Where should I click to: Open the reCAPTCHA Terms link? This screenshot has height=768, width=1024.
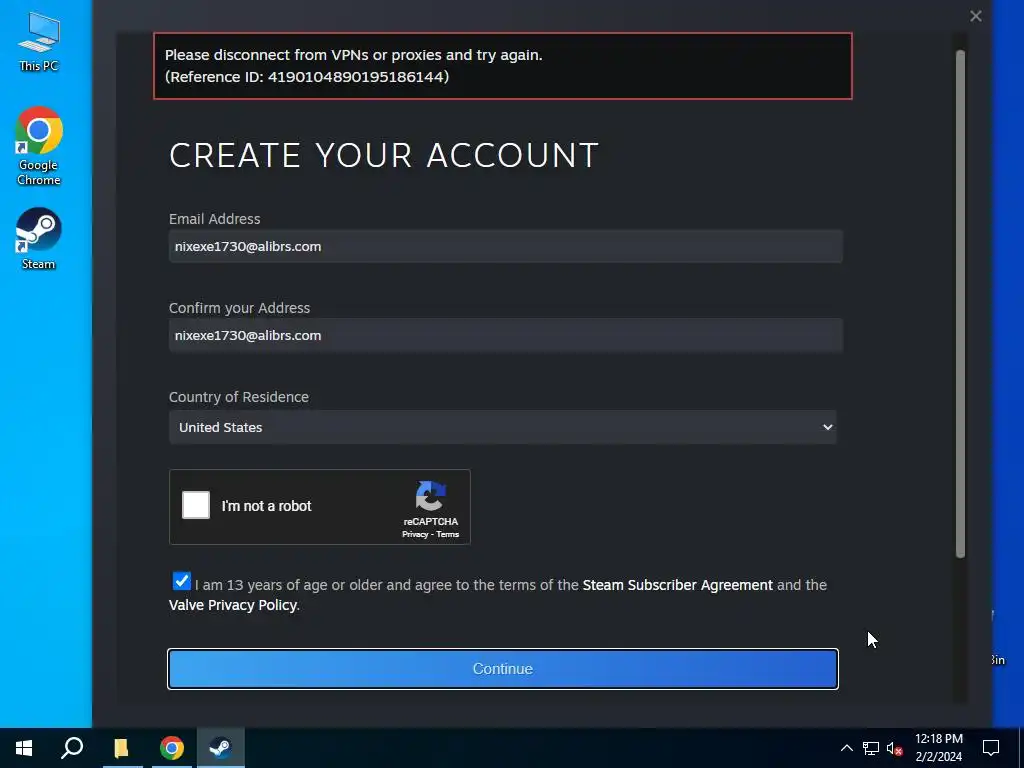(x=447, y=534)
